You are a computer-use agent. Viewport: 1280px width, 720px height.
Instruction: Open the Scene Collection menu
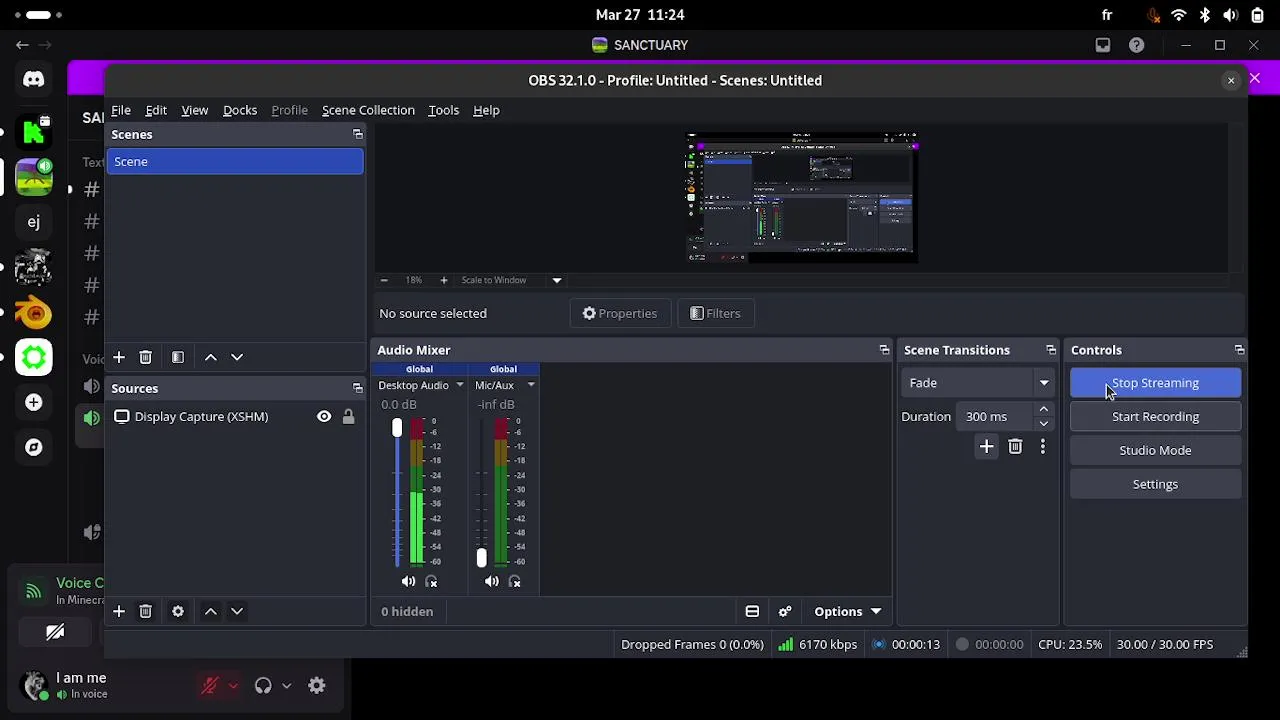point(368,110)
